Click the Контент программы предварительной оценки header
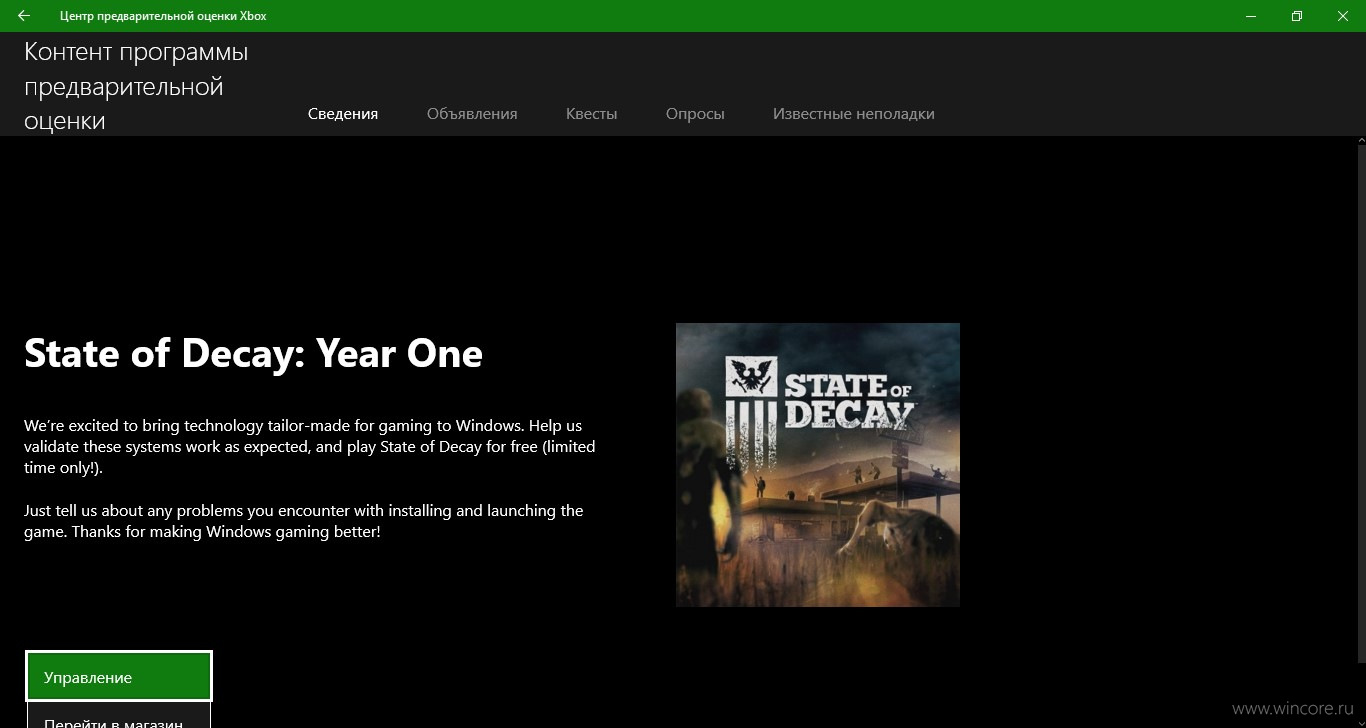1366x728 pixels. (136, 86)
